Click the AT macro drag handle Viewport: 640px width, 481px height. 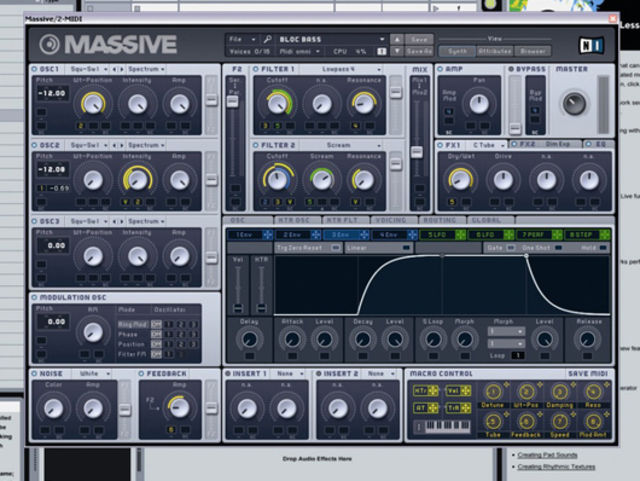click(x=433, y=408)
